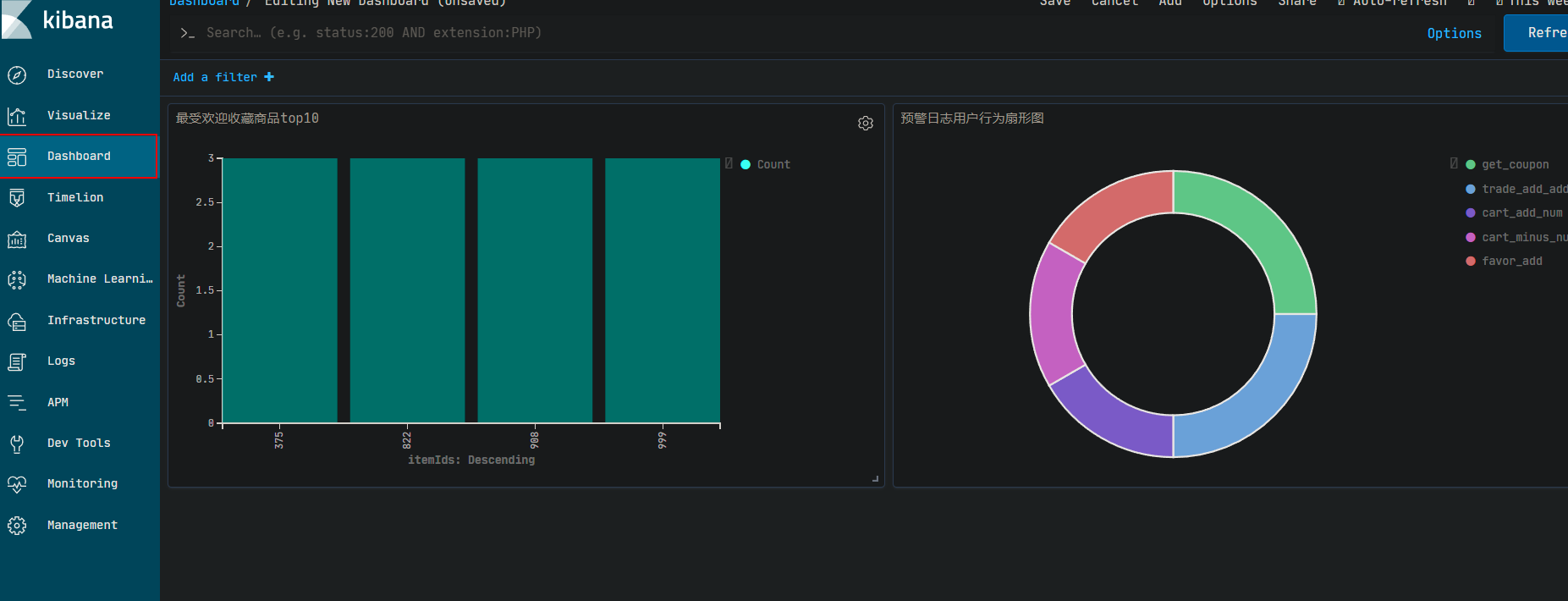Click Add in the top menu

(x=1170, y=3)
